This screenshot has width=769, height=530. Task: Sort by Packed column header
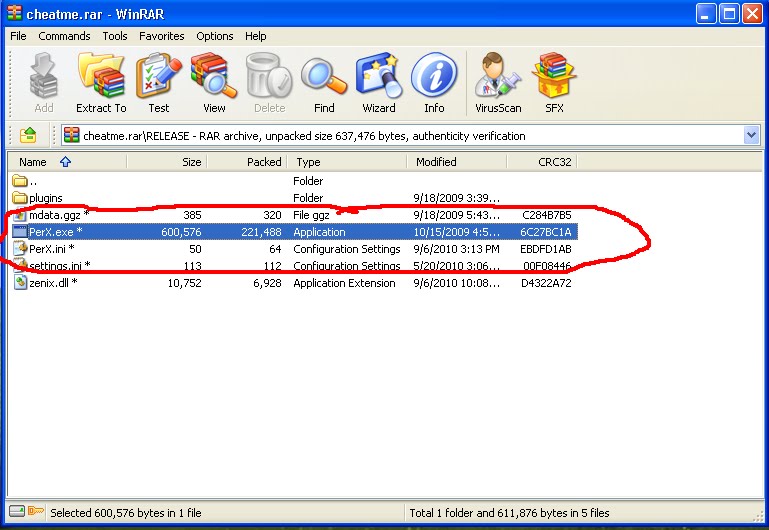point(247,162)
